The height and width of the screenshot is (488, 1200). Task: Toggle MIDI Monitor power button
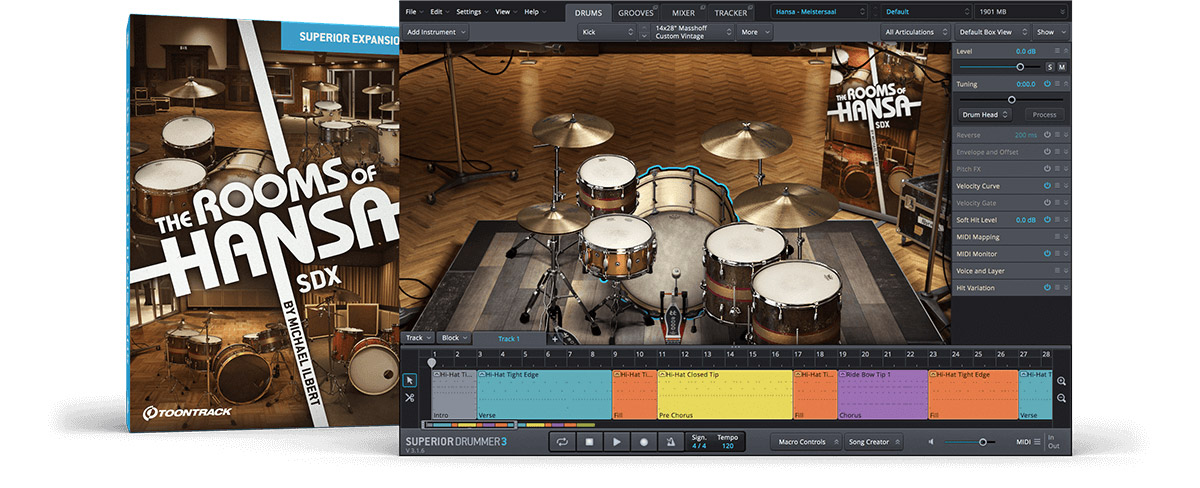[1047, 254]
